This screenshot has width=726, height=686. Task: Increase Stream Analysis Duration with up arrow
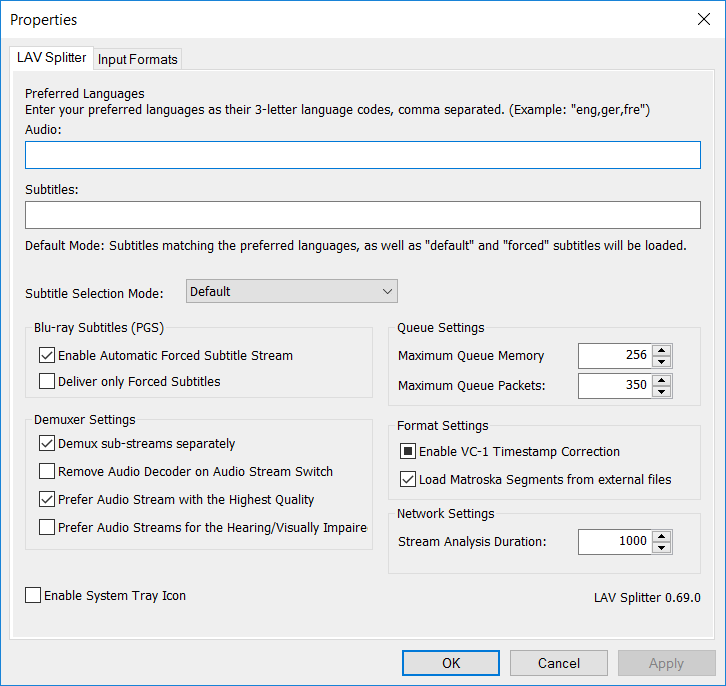[661, 536]
